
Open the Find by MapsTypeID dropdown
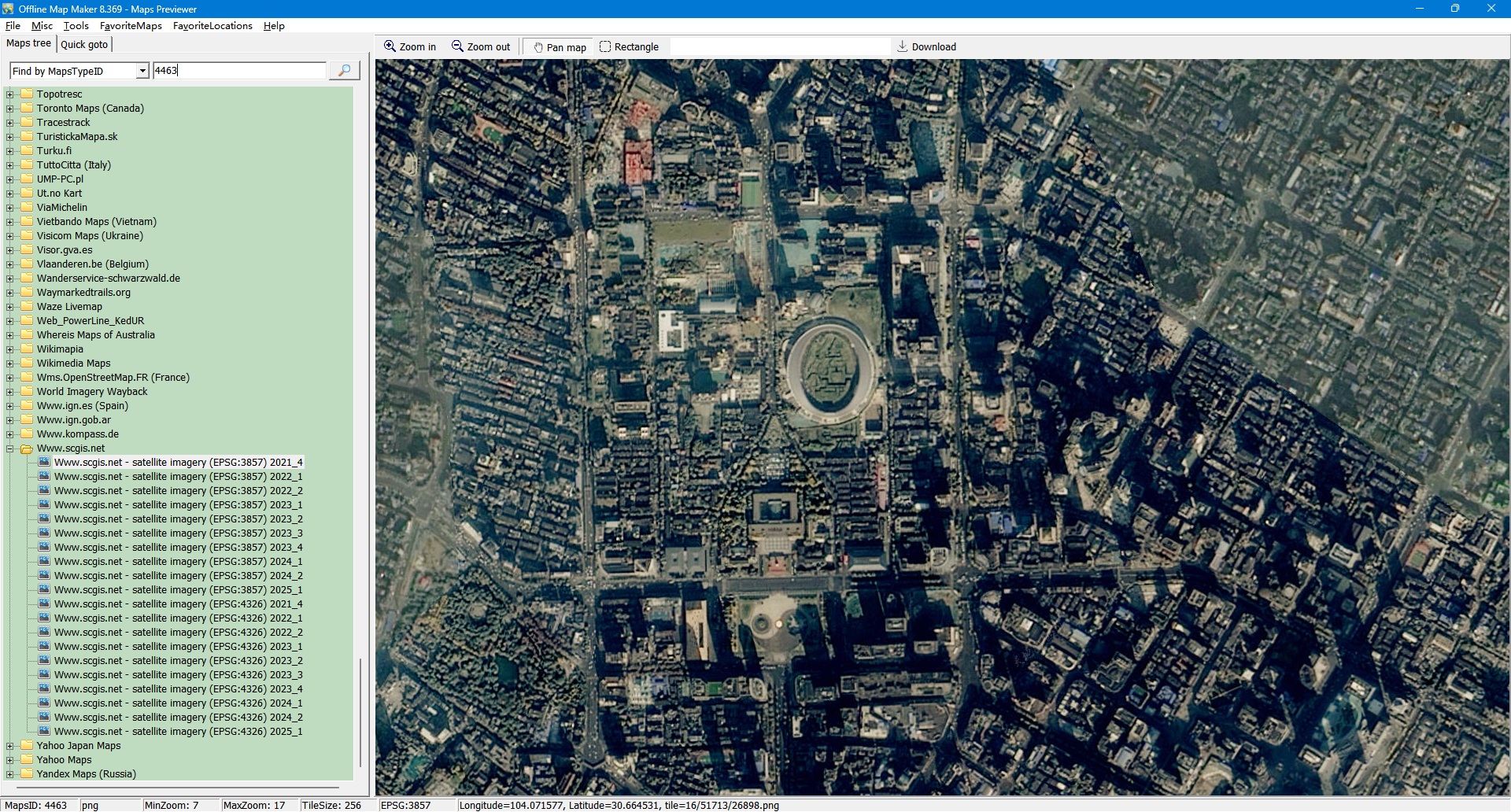click(142, 71)
